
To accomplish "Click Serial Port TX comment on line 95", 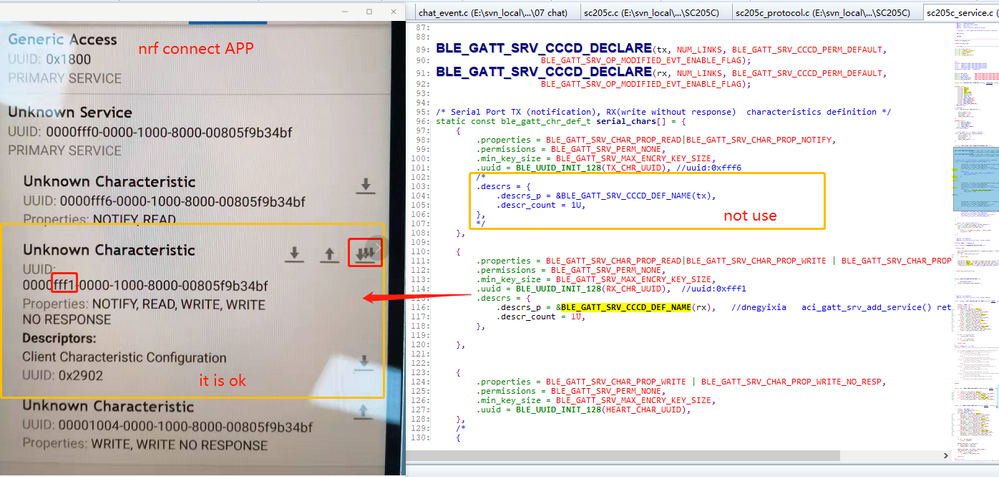I will 663,112.
